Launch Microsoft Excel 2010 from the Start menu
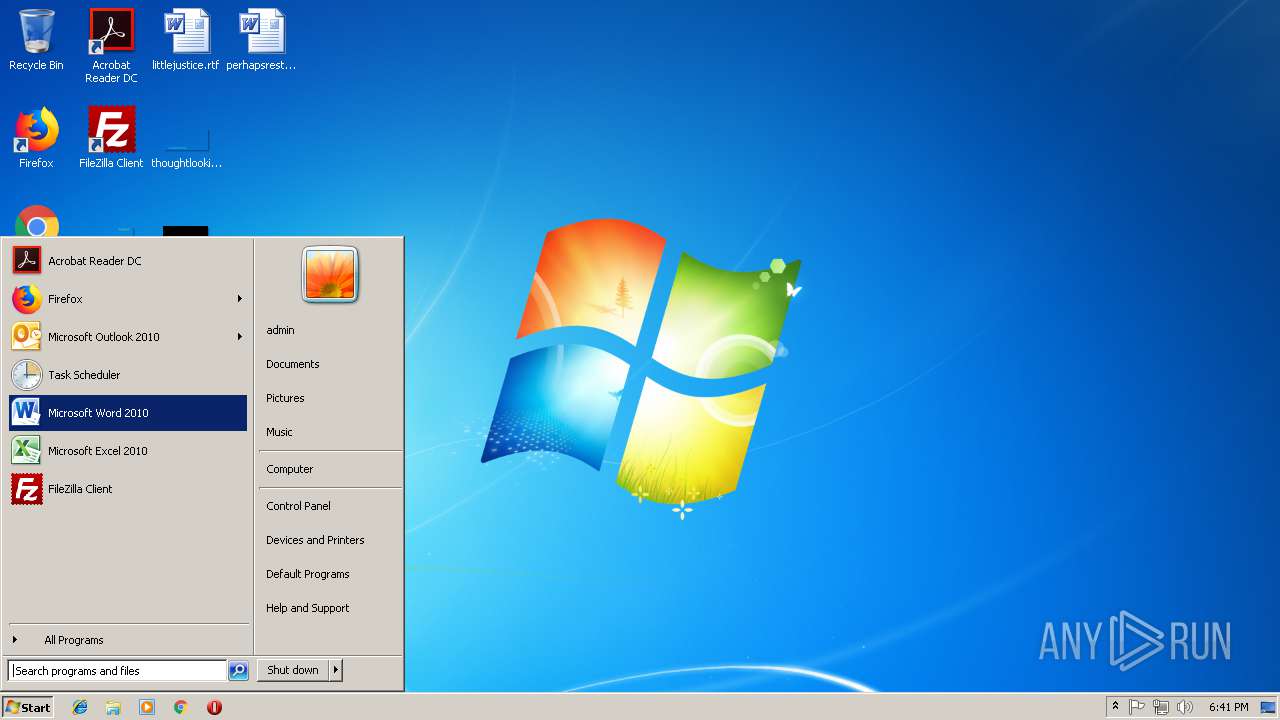The width and height of the screenshot is (1280, 720). click(x=128, y=451)
